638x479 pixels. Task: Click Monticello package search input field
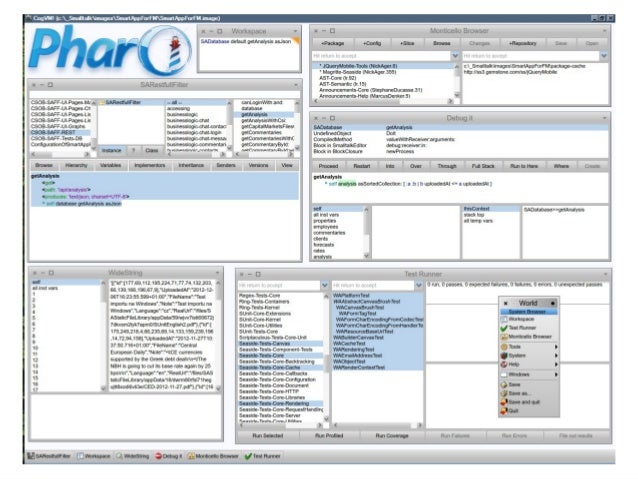[x=382, y=56]
